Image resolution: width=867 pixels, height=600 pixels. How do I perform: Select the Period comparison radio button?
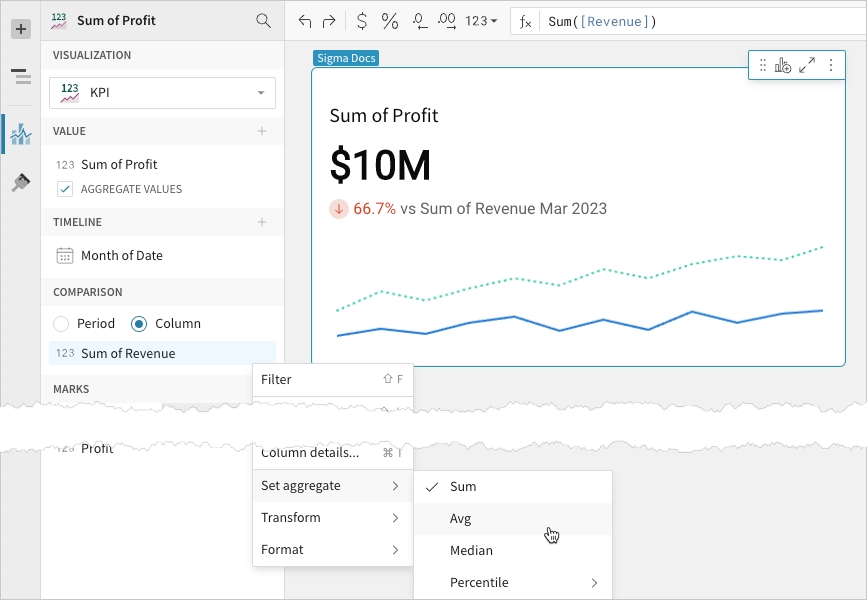61,324
